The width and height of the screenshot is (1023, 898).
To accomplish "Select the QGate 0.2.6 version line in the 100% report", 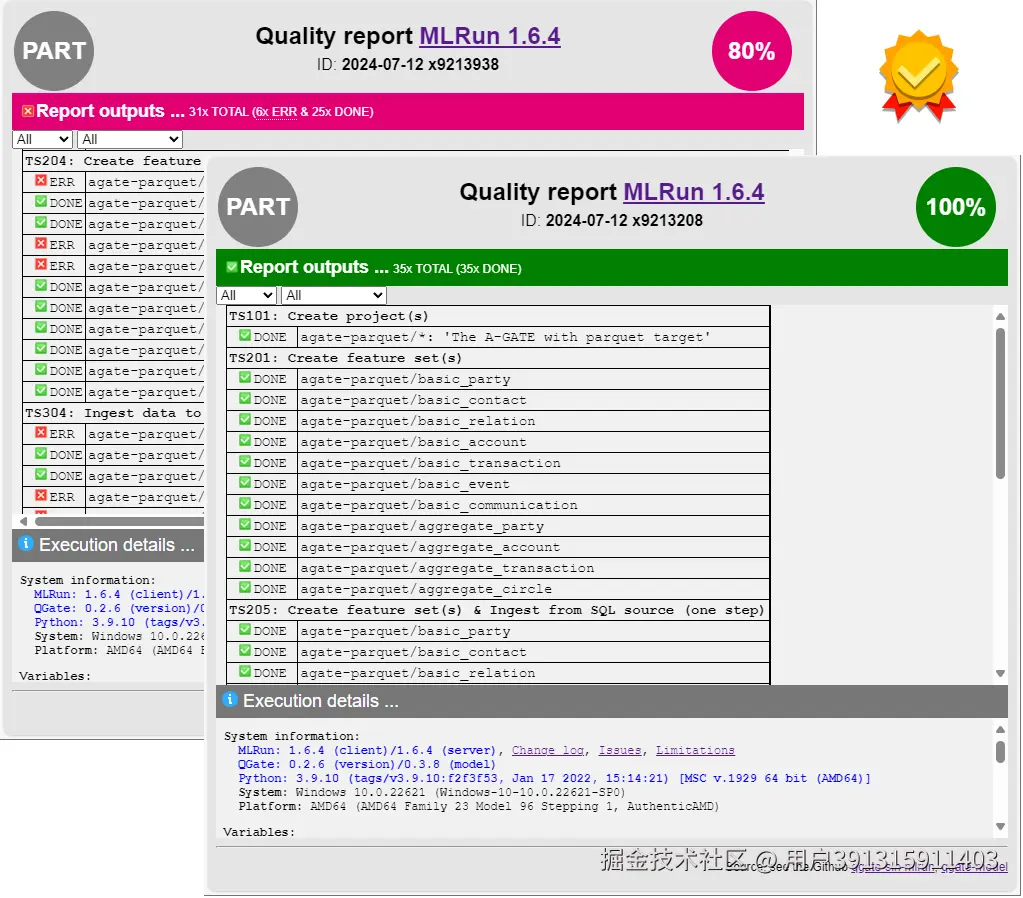I will pyautogui.click(x=367, y=764).
